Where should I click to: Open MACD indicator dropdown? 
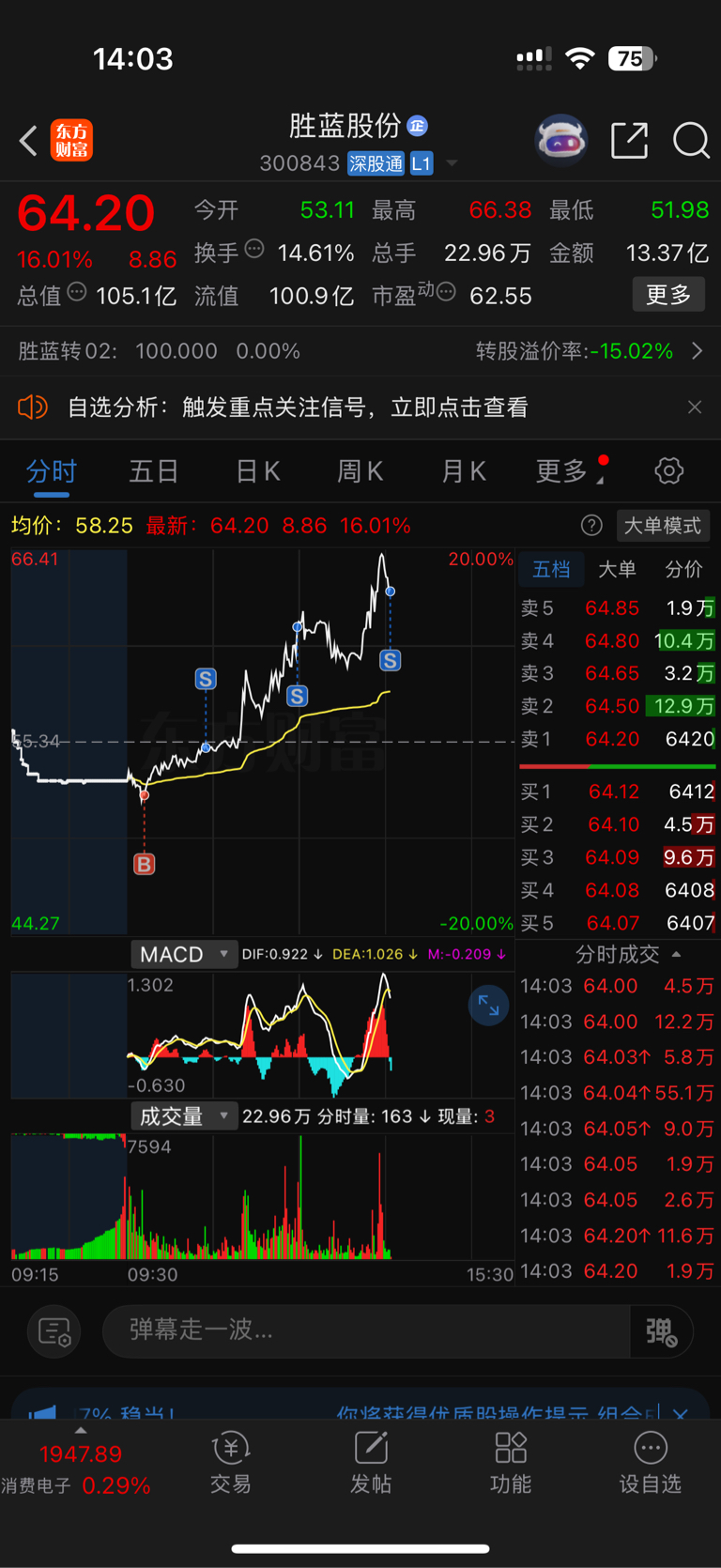[183, 955]
